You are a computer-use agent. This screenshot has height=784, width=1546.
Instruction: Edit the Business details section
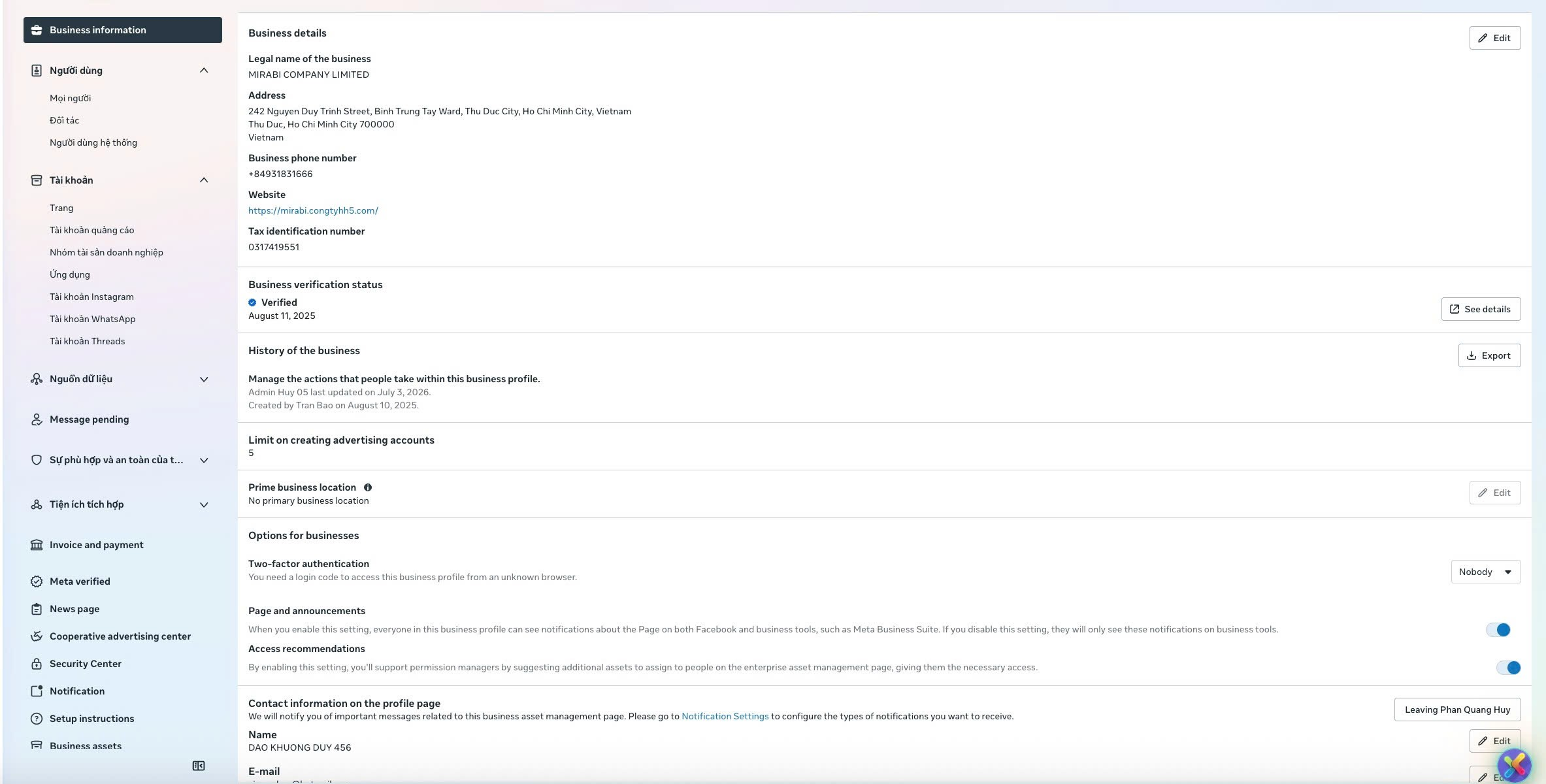pos(1495,38)
